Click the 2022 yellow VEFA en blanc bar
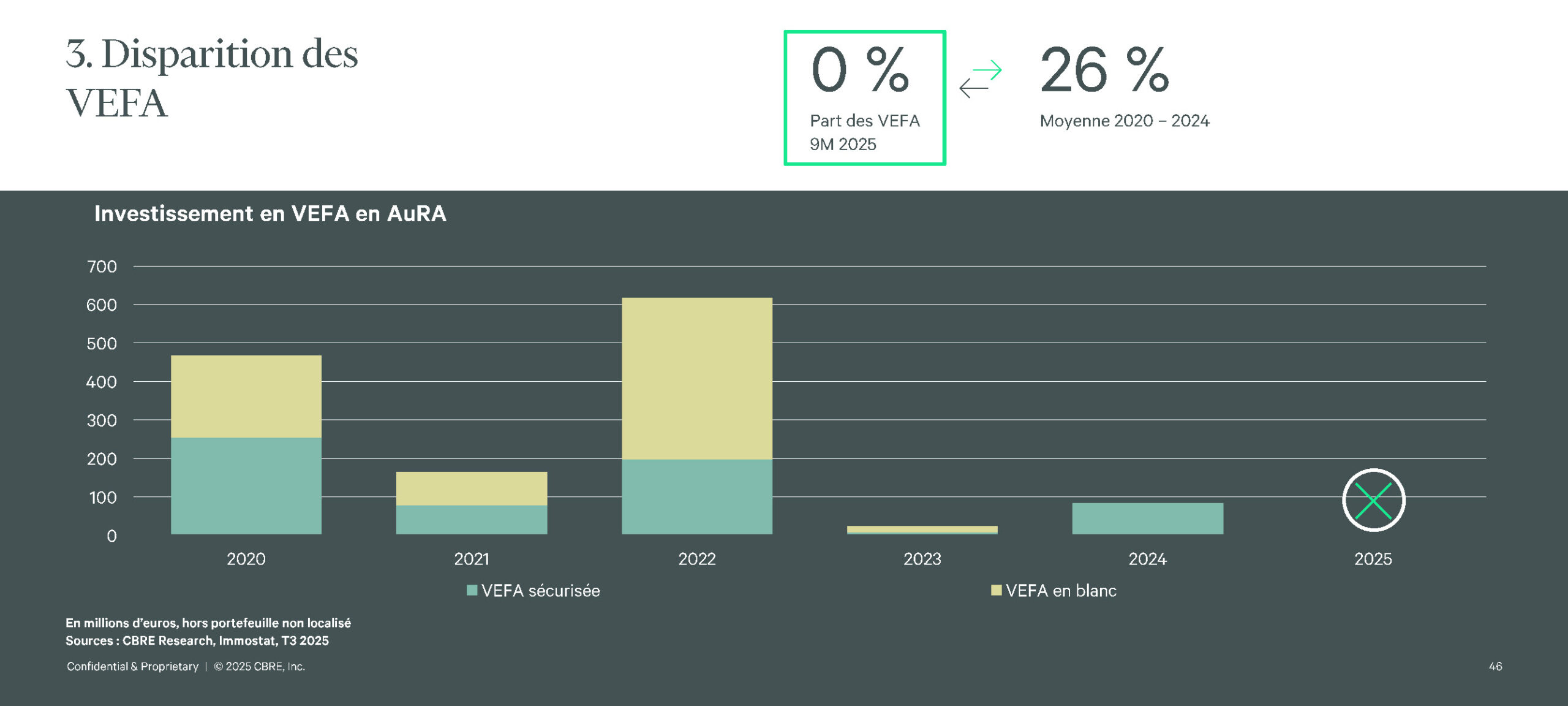This screenshot has height=706, width=1568. (x=697, y=378)
